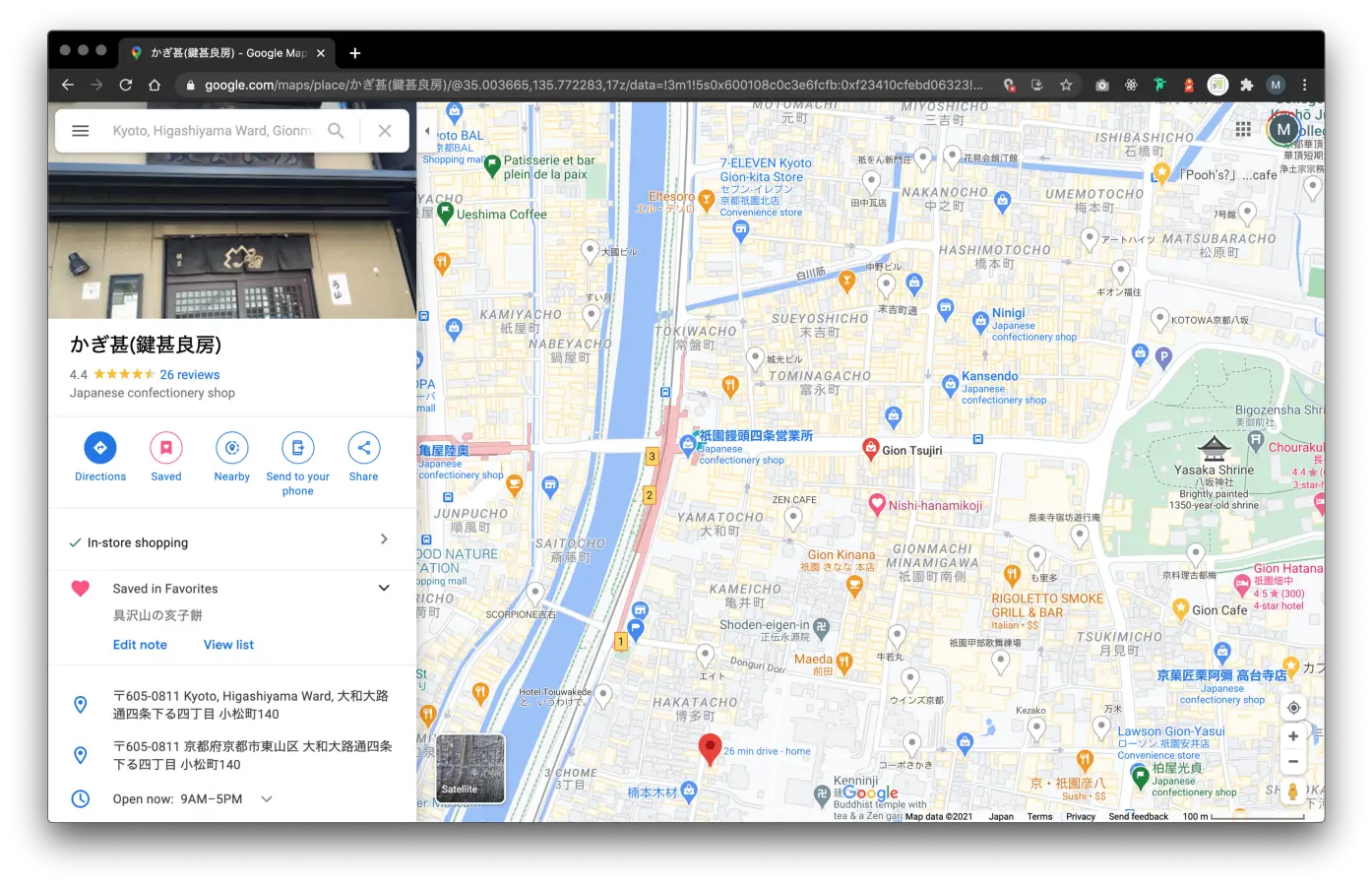Open a new browser tab

tap(355, 53)
